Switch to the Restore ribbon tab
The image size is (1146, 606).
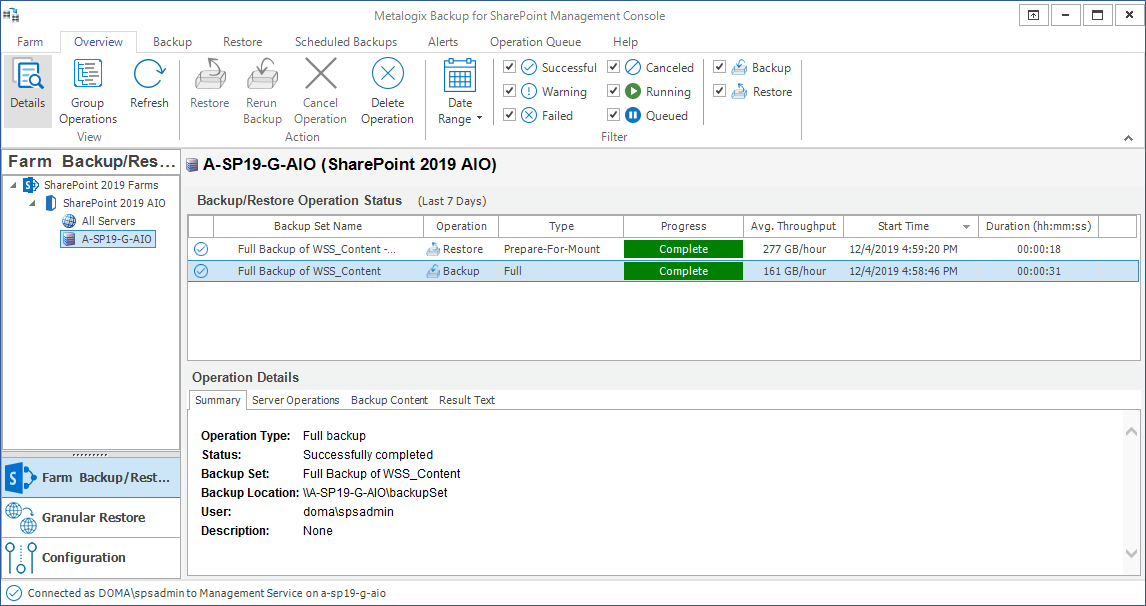pyautogui.click(x=243, y=42)
